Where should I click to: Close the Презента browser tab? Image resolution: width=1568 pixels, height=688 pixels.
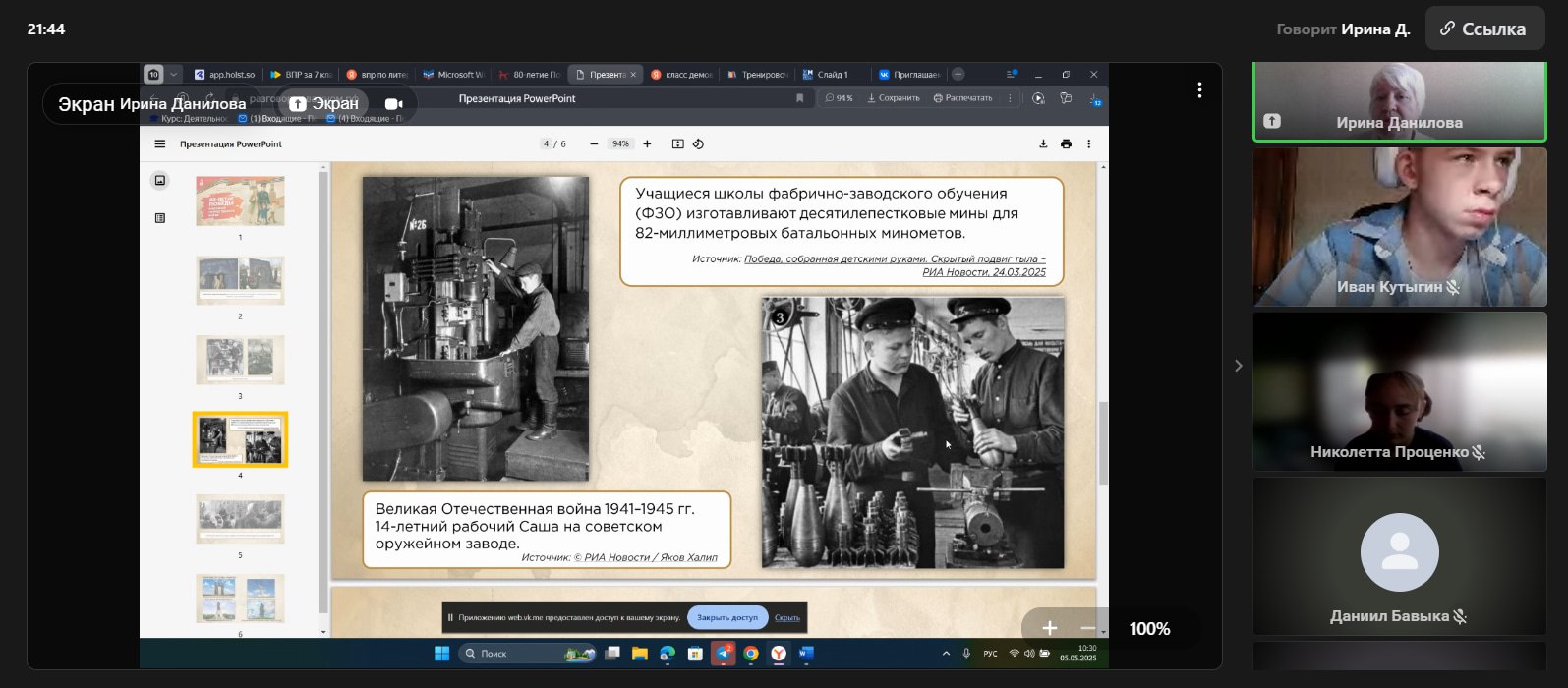633,75
